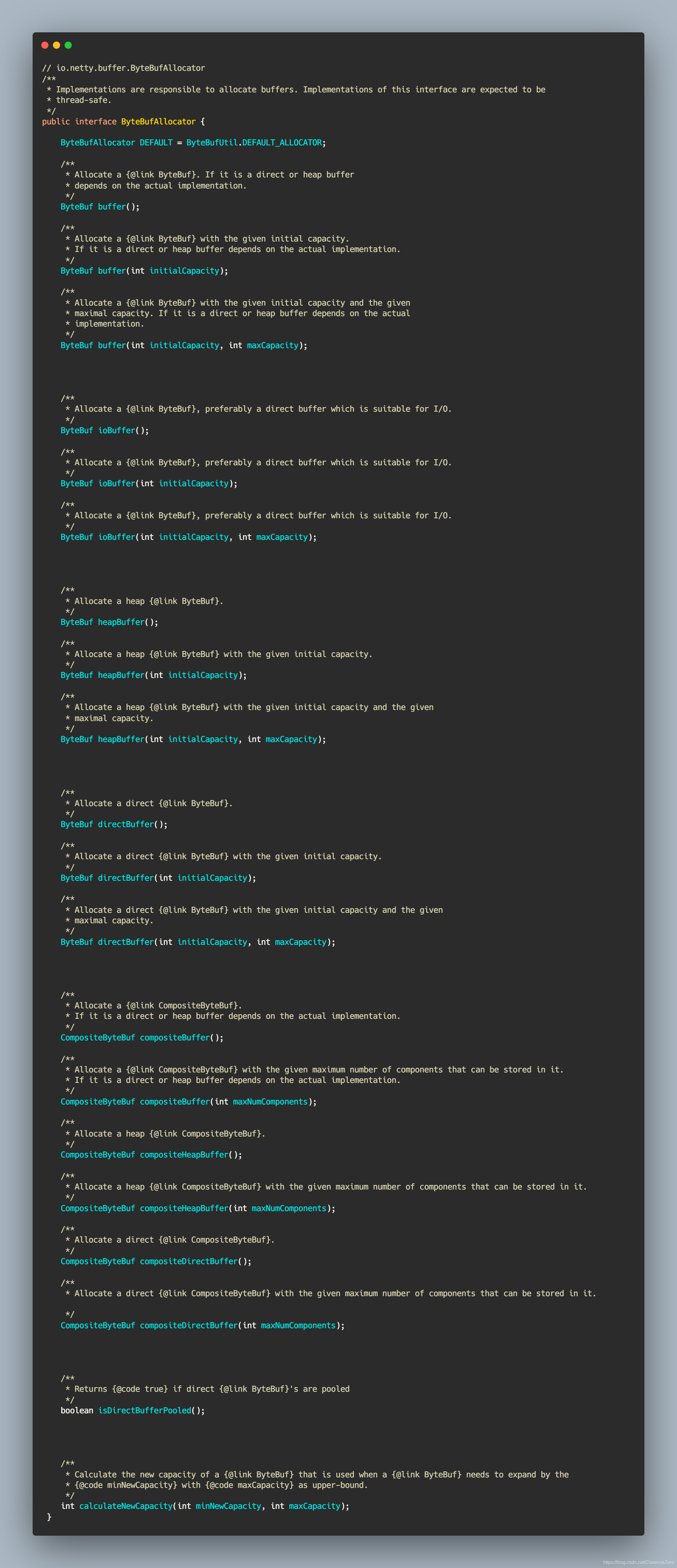The height and width of the screenshot is (1568, 677).
Task: Click the no-argument heapBuffer() method name
Action: click(121, 622)
